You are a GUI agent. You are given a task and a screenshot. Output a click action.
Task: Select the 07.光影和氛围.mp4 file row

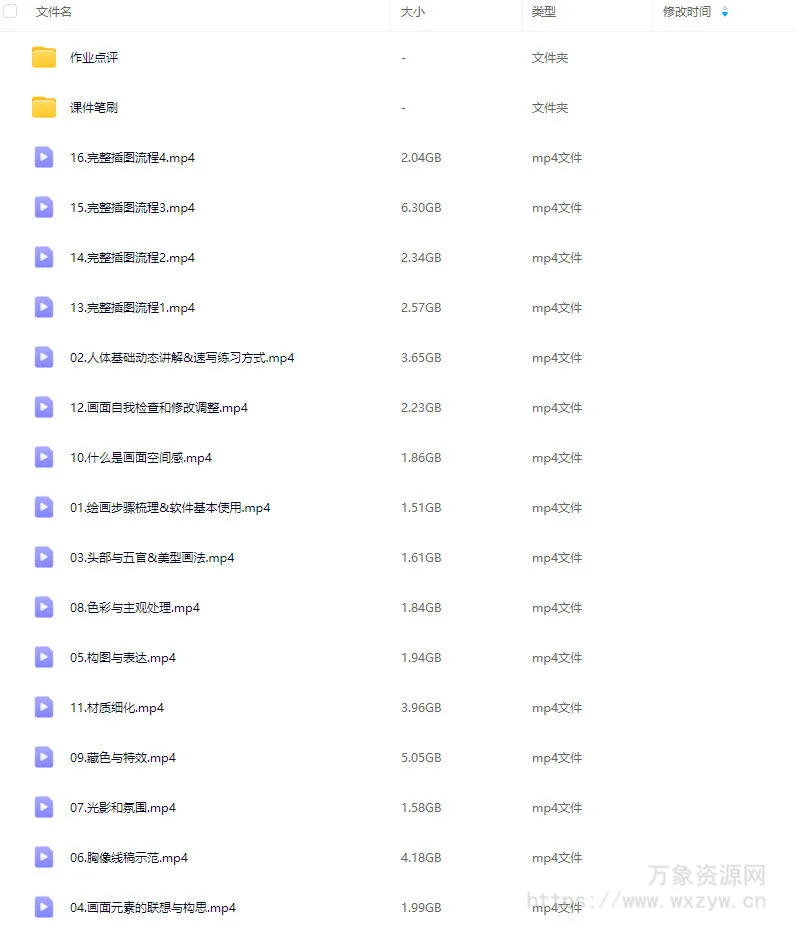tap(398, 807)
